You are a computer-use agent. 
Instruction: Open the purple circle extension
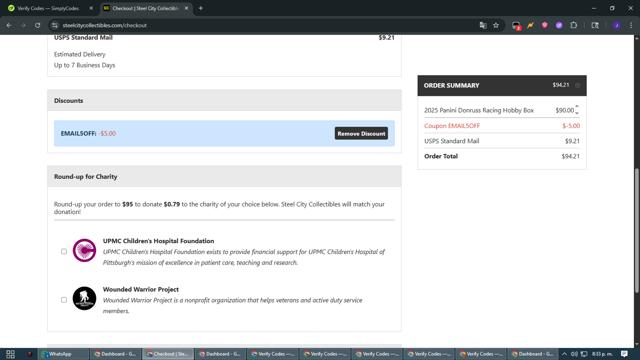[559, 25]
